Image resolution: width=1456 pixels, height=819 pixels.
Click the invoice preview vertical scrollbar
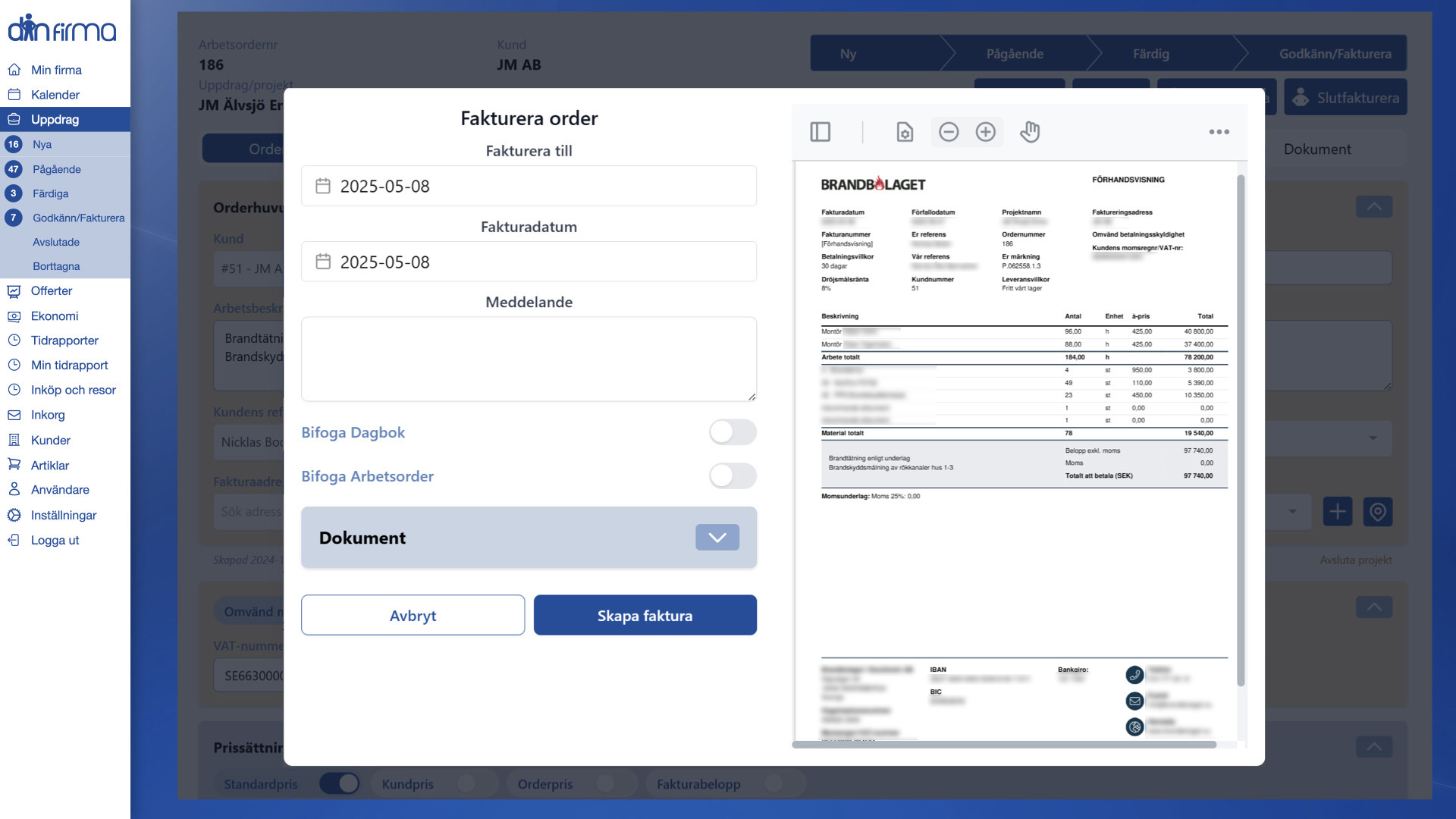[1241, 425]
